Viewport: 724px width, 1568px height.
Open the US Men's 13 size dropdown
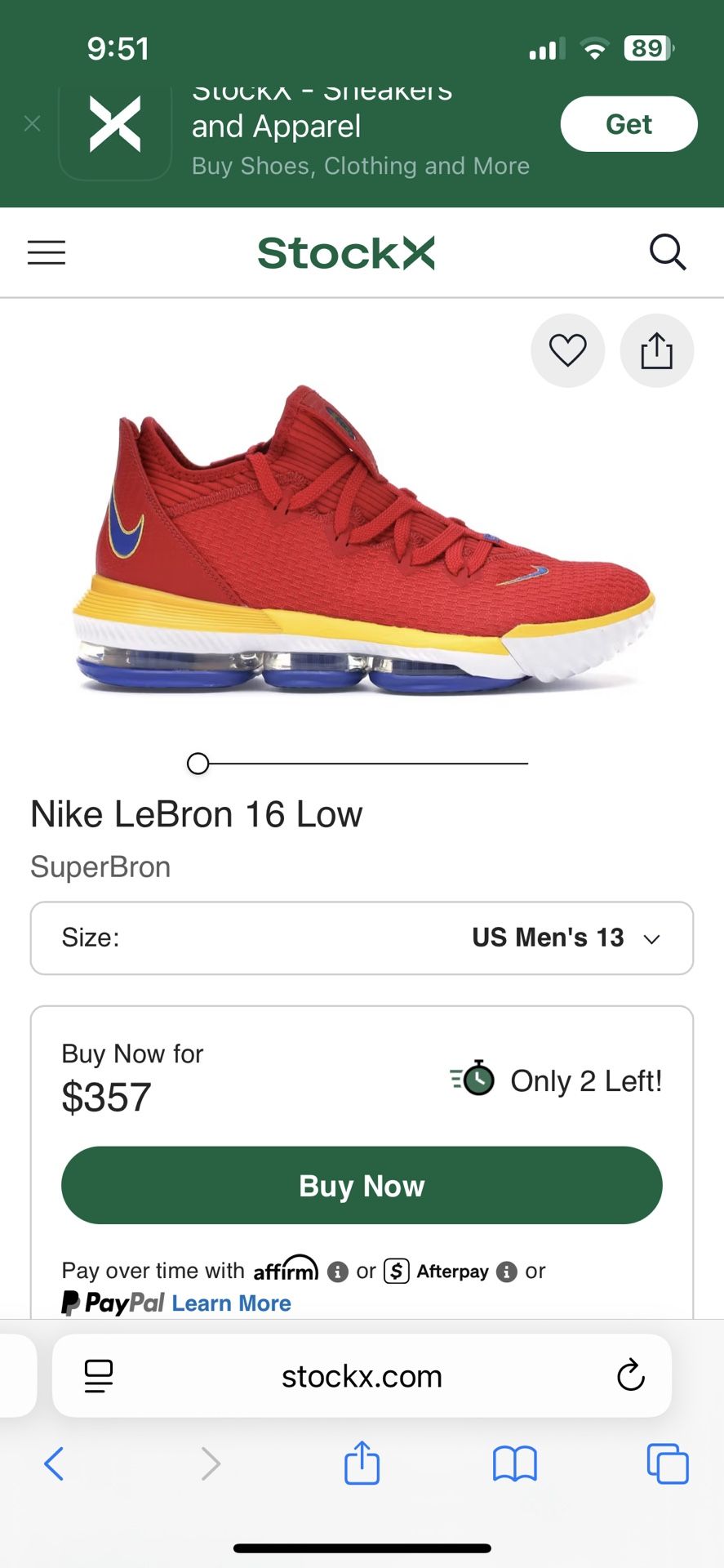(x=362, y=938)
